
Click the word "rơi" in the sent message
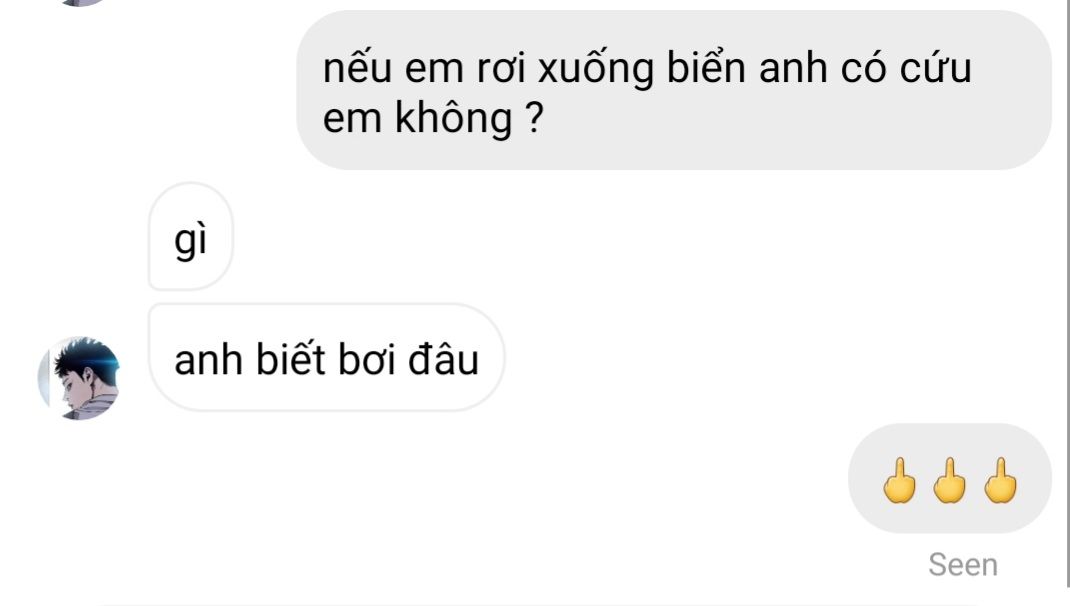coord(501,69)
